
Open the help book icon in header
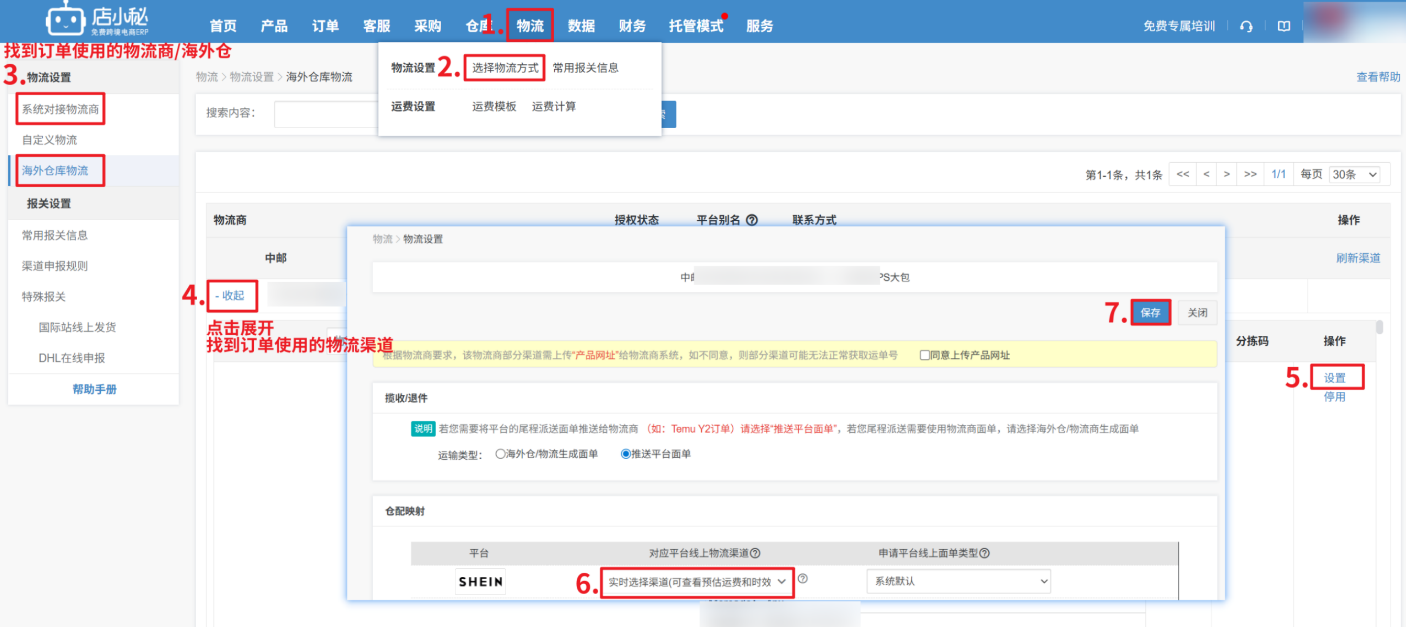click(1284, 27)
